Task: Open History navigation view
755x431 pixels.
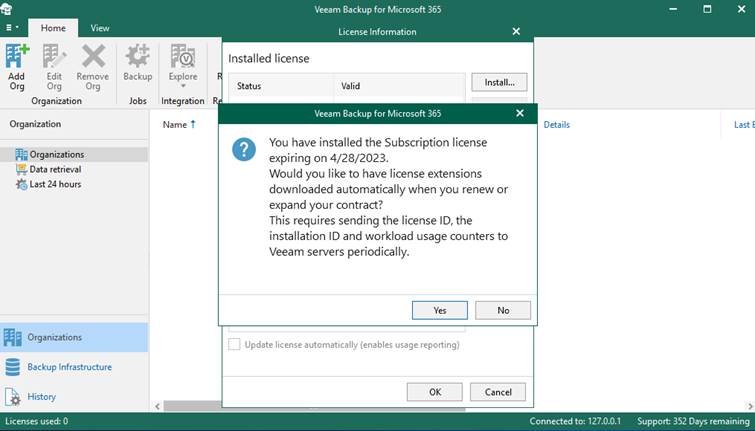Action: (74, 397)
